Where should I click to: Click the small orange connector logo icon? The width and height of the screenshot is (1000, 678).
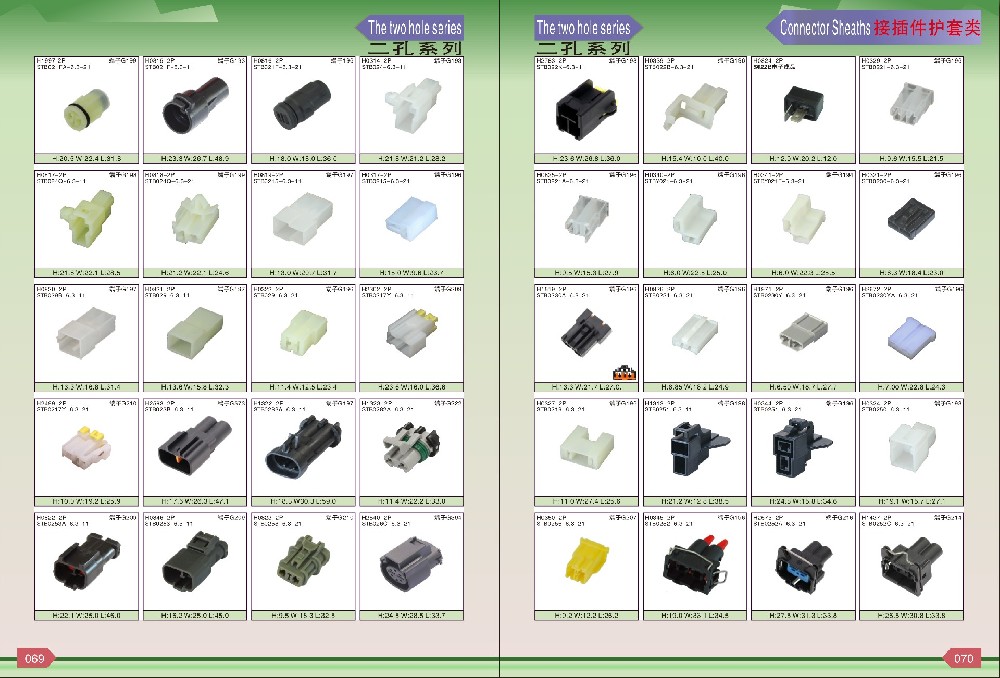pos(623,372)
